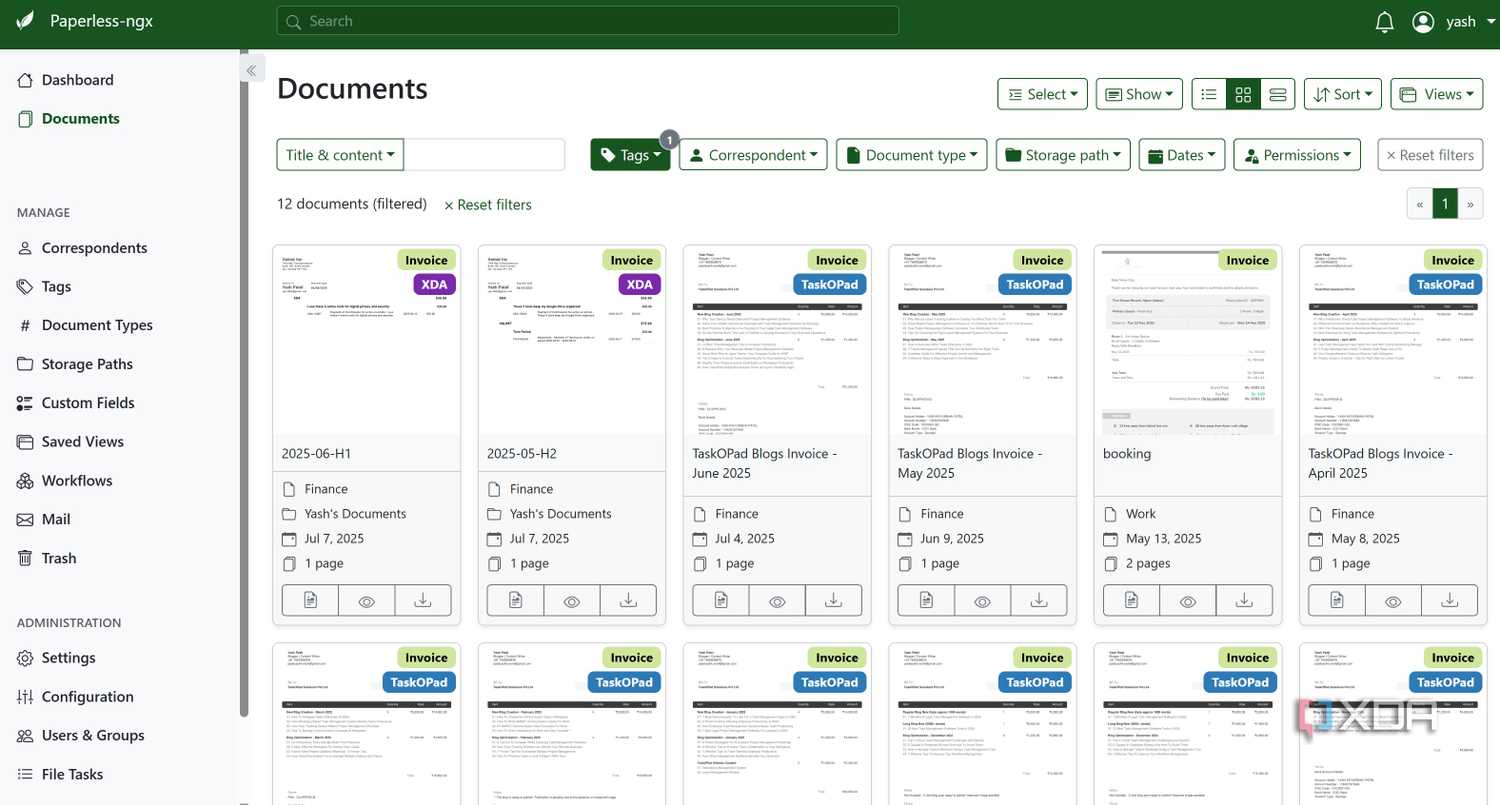Open the Select dropdown
1500x805 pixels.
tap(1042, 94)
